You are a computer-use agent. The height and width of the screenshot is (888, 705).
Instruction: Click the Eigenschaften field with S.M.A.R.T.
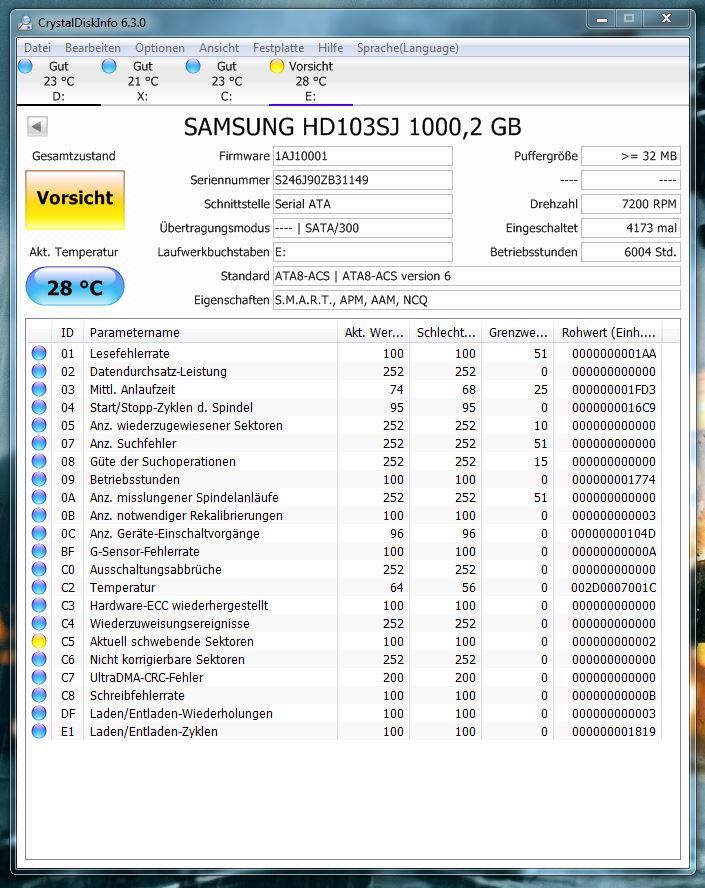click(476, 300)
